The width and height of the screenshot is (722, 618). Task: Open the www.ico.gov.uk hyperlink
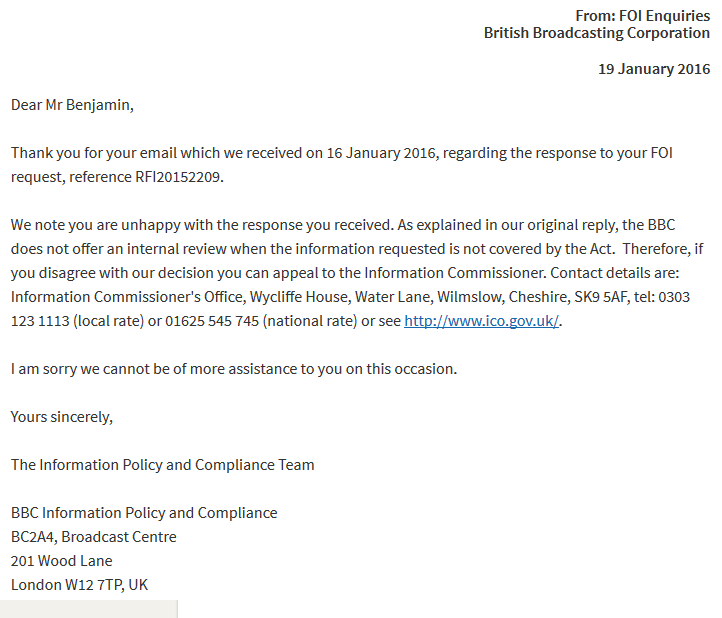pyautogui.click(x=481, y=321)
